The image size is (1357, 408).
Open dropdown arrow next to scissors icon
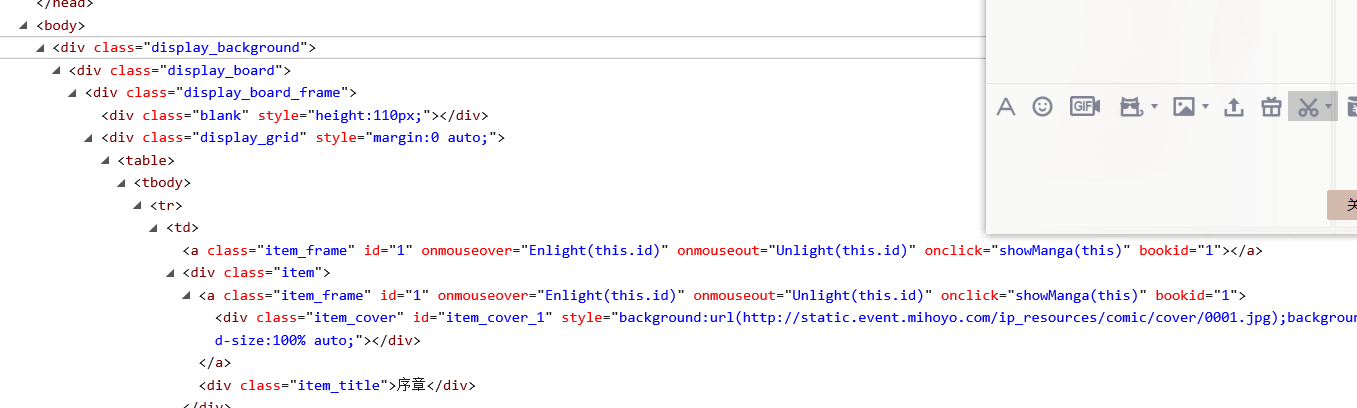1328,107
